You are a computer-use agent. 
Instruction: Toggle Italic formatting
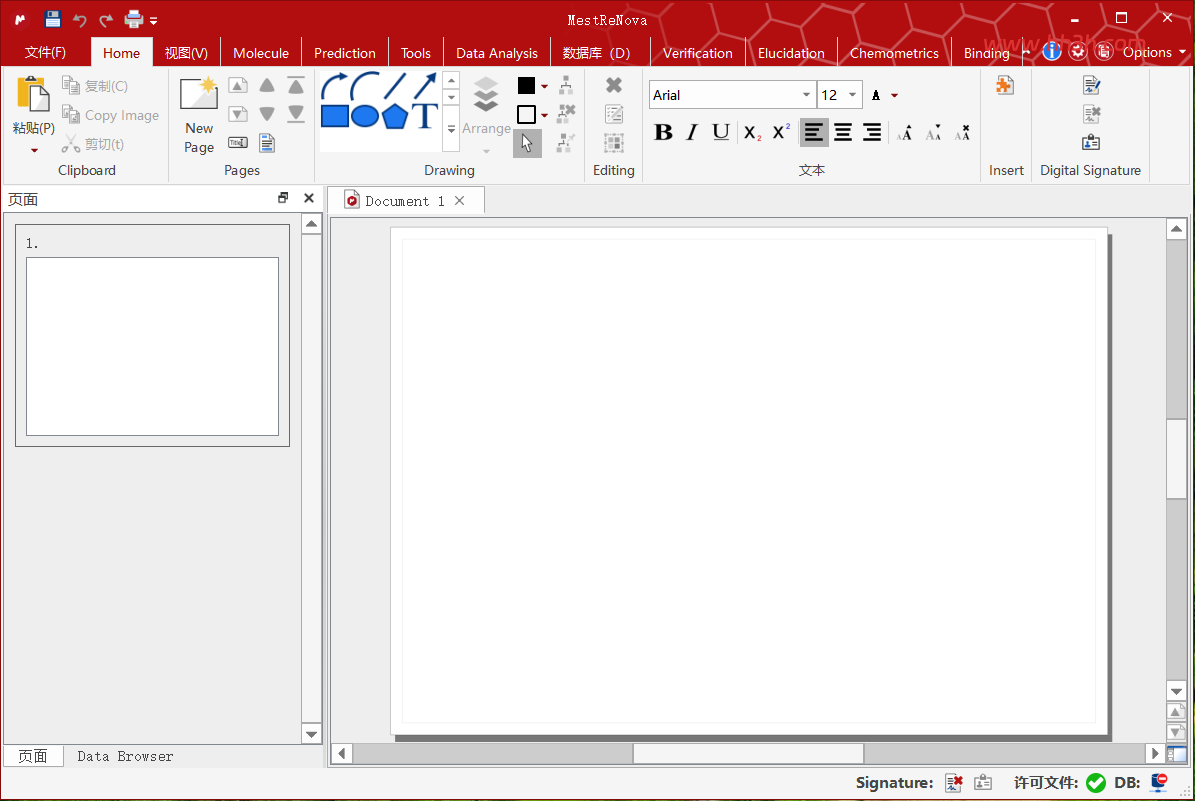pos(692,132)
